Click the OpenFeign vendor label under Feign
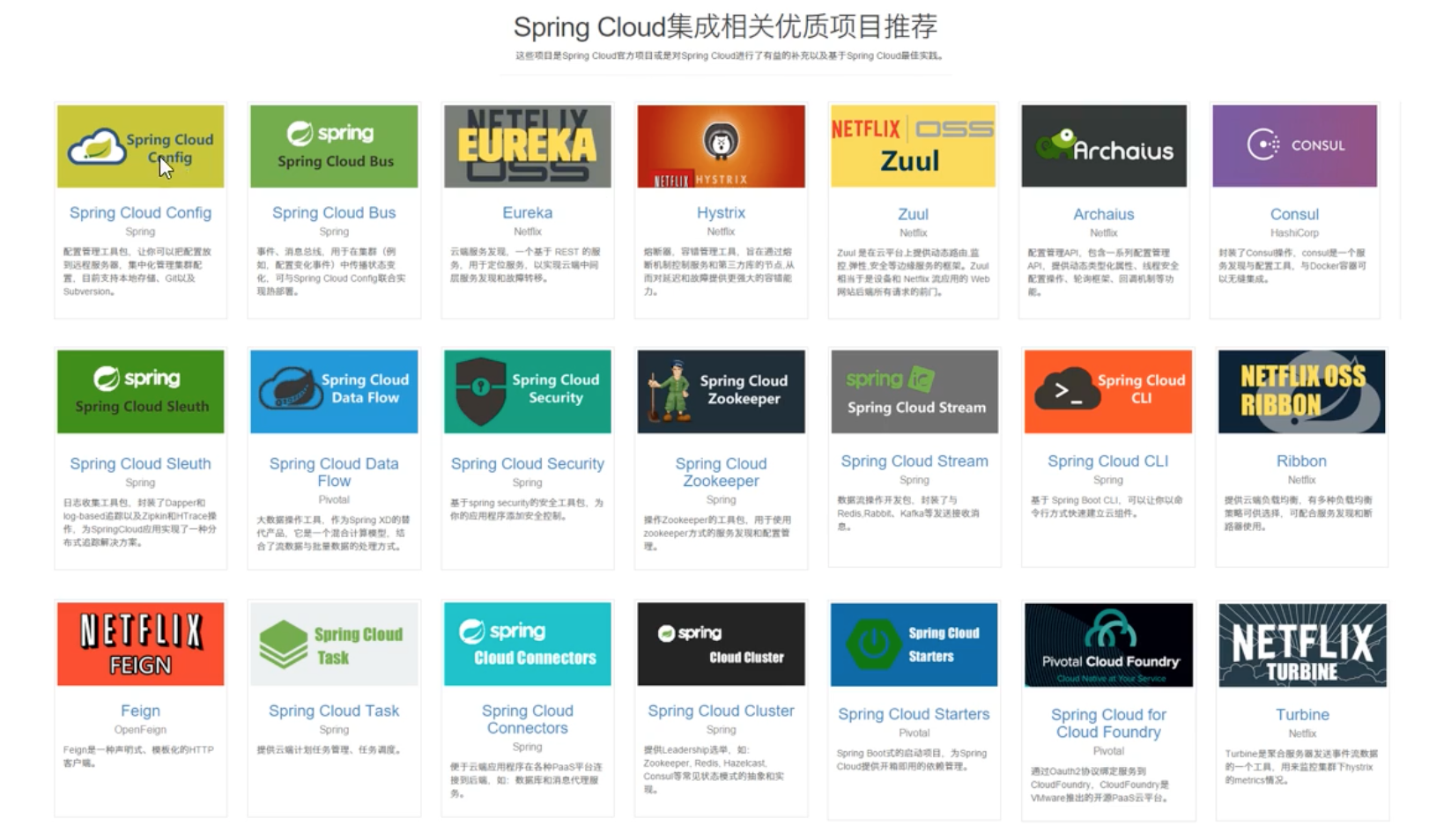This screenshot has width=1429, height=840. 140,730
